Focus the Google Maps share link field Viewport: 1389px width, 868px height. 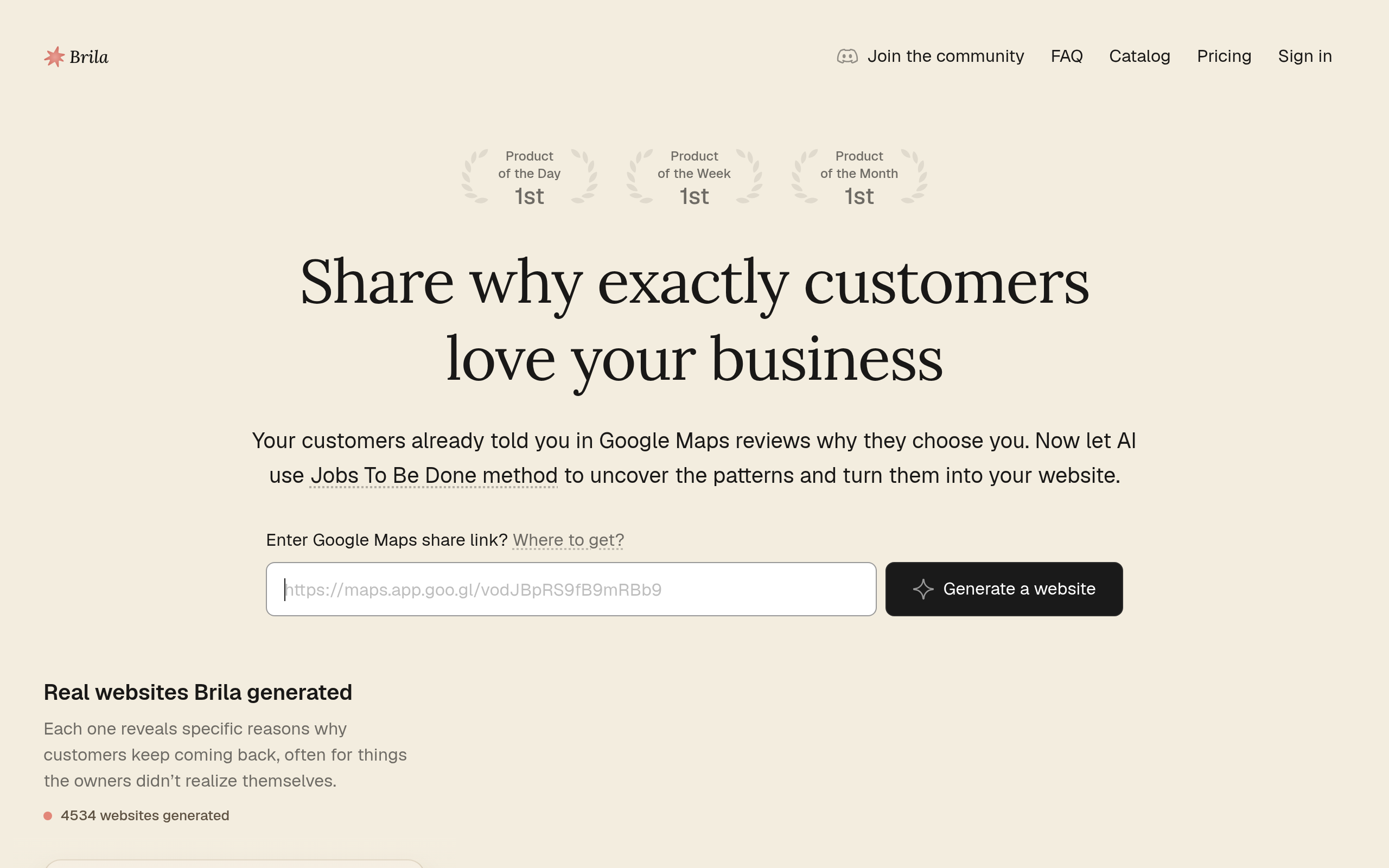click(571, 589)
